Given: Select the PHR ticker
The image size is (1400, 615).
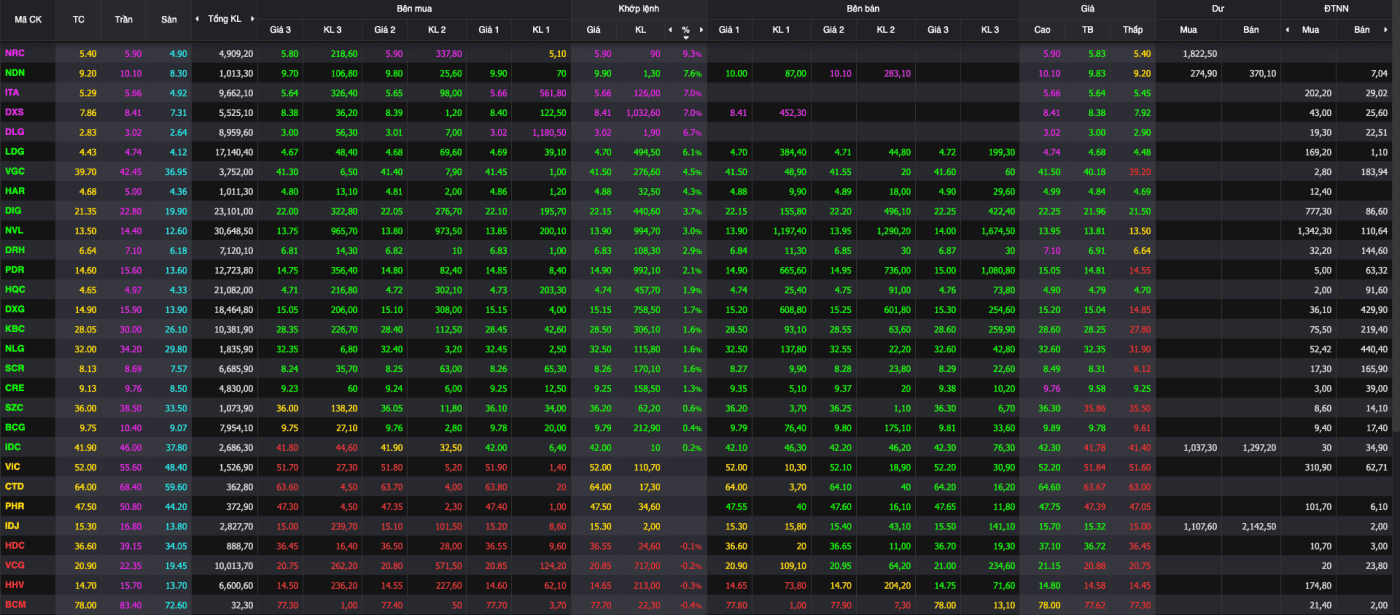Looking at the screenshot, I should 14,505.
